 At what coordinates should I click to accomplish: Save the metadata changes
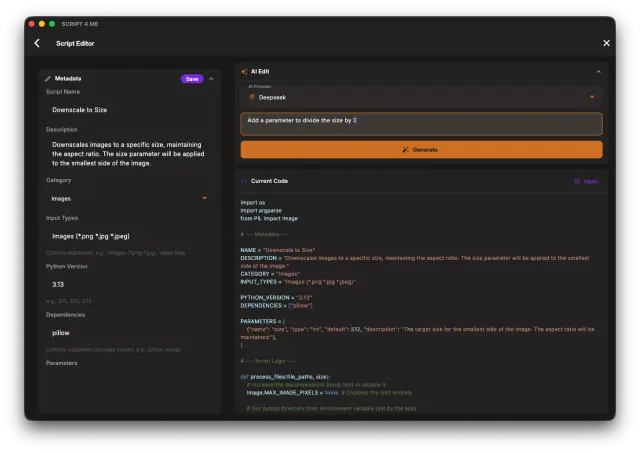click(x=192, y=79)
